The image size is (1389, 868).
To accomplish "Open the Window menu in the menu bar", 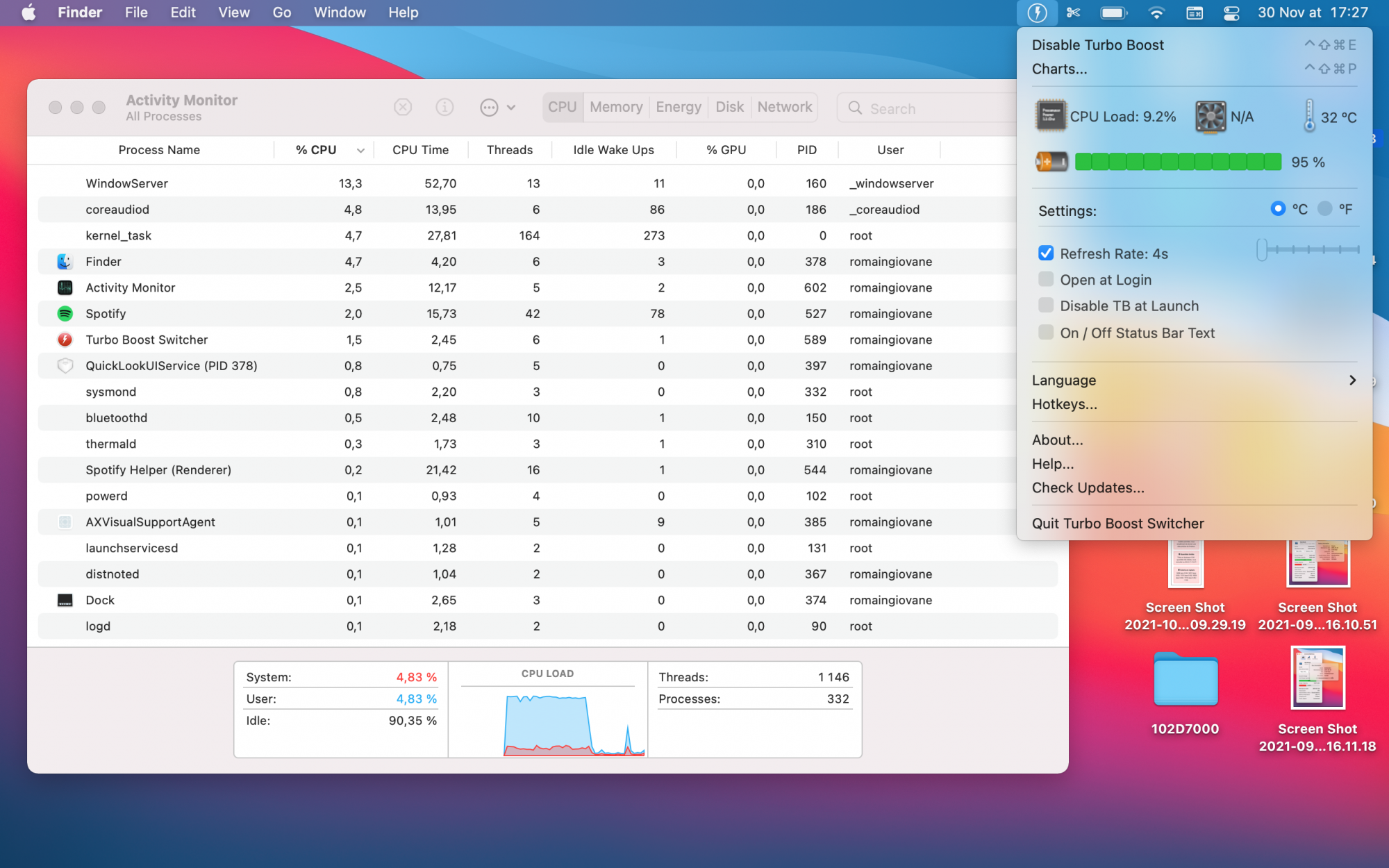I will [340, 12].
